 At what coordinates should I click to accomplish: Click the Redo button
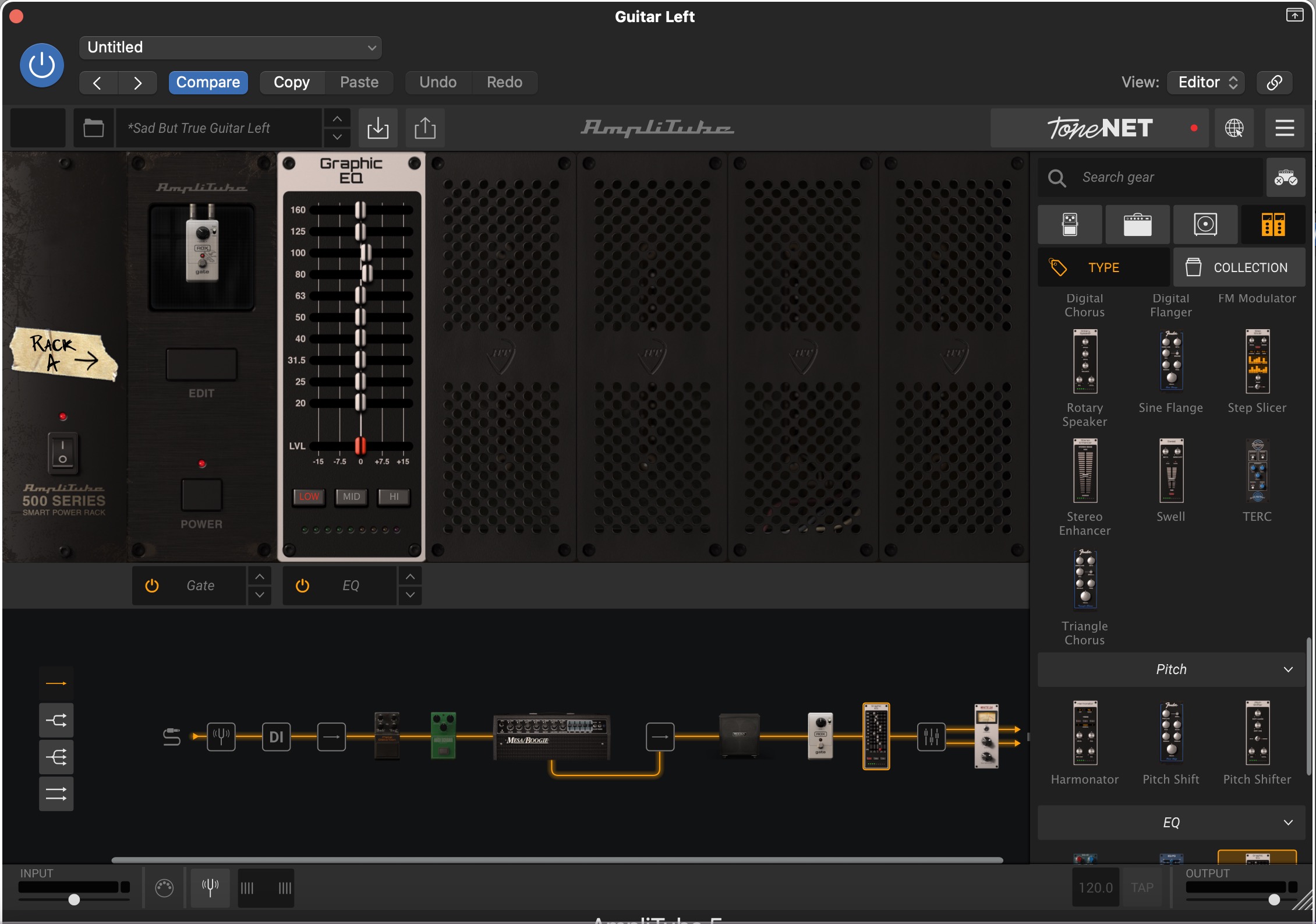point(504,83)
